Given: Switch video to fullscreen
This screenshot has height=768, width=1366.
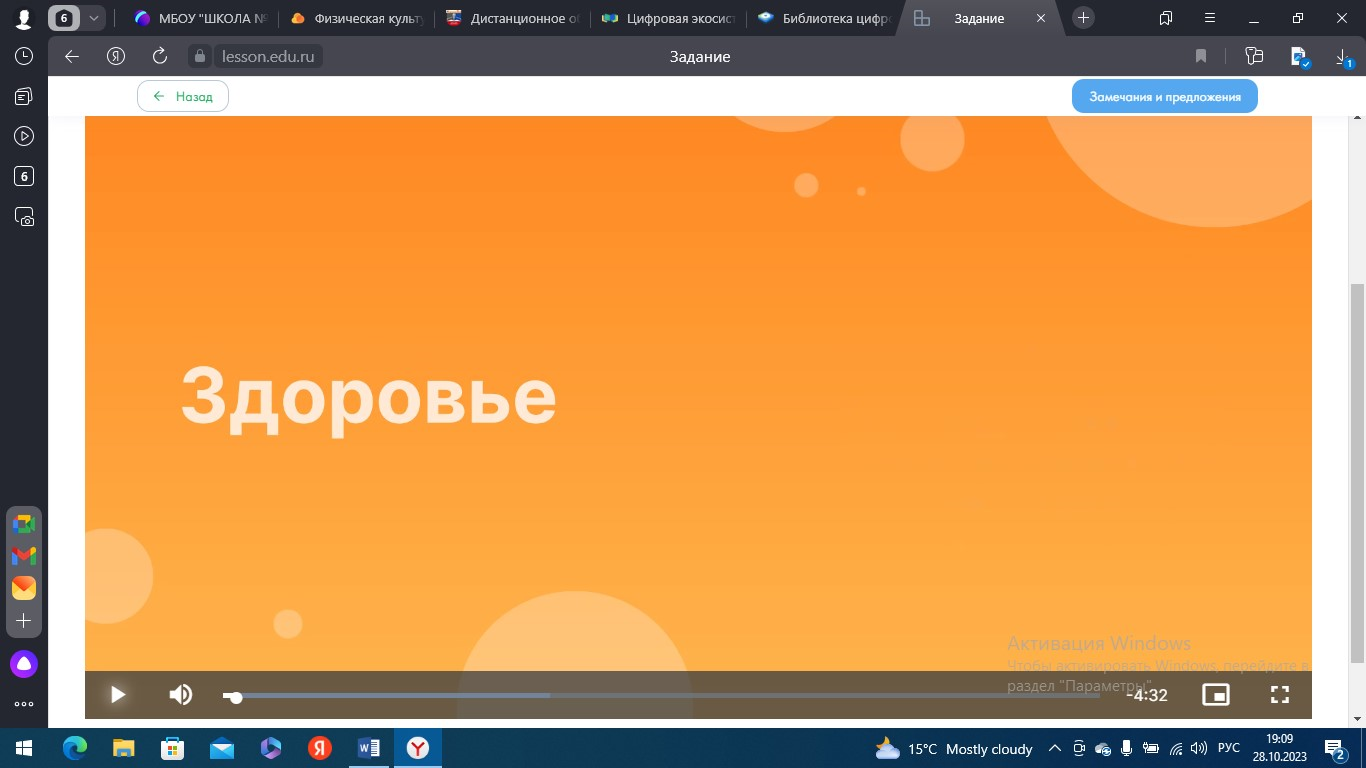Looking at the screenshot, I should (x=1280, y=694).
